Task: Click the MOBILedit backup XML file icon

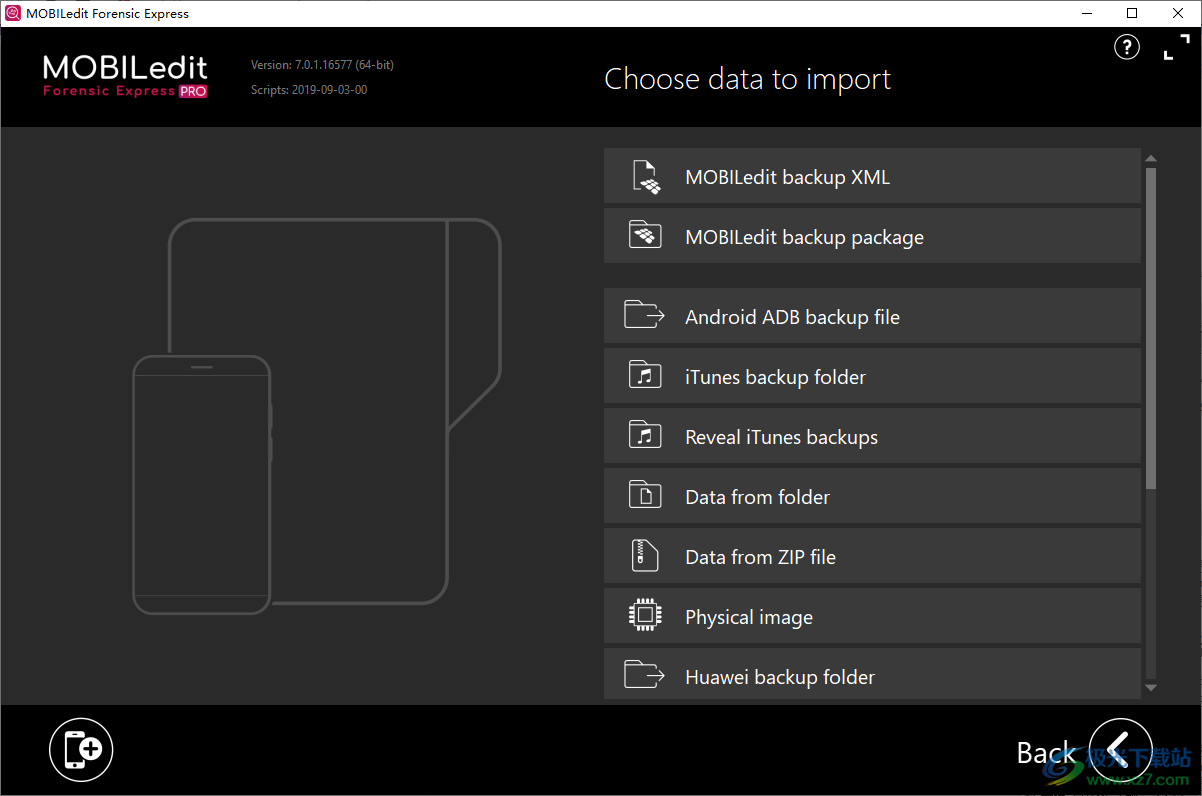Action: (x=646, y=177)
